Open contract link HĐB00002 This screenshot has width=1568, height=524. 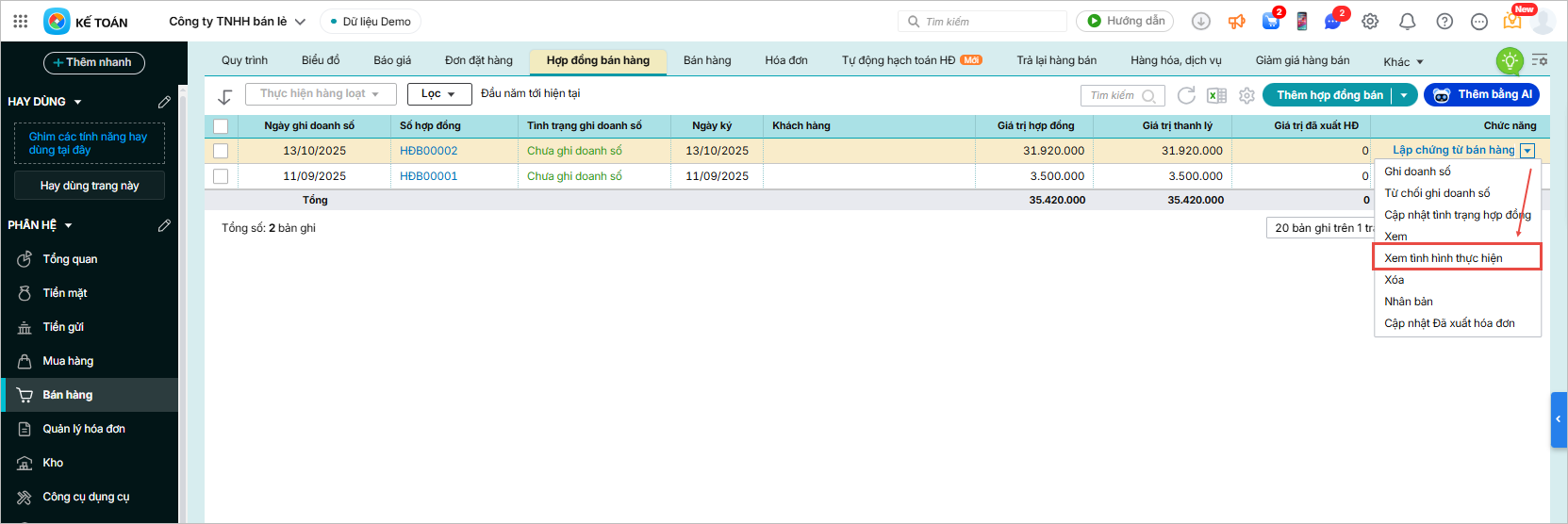[x=428, y=151]
